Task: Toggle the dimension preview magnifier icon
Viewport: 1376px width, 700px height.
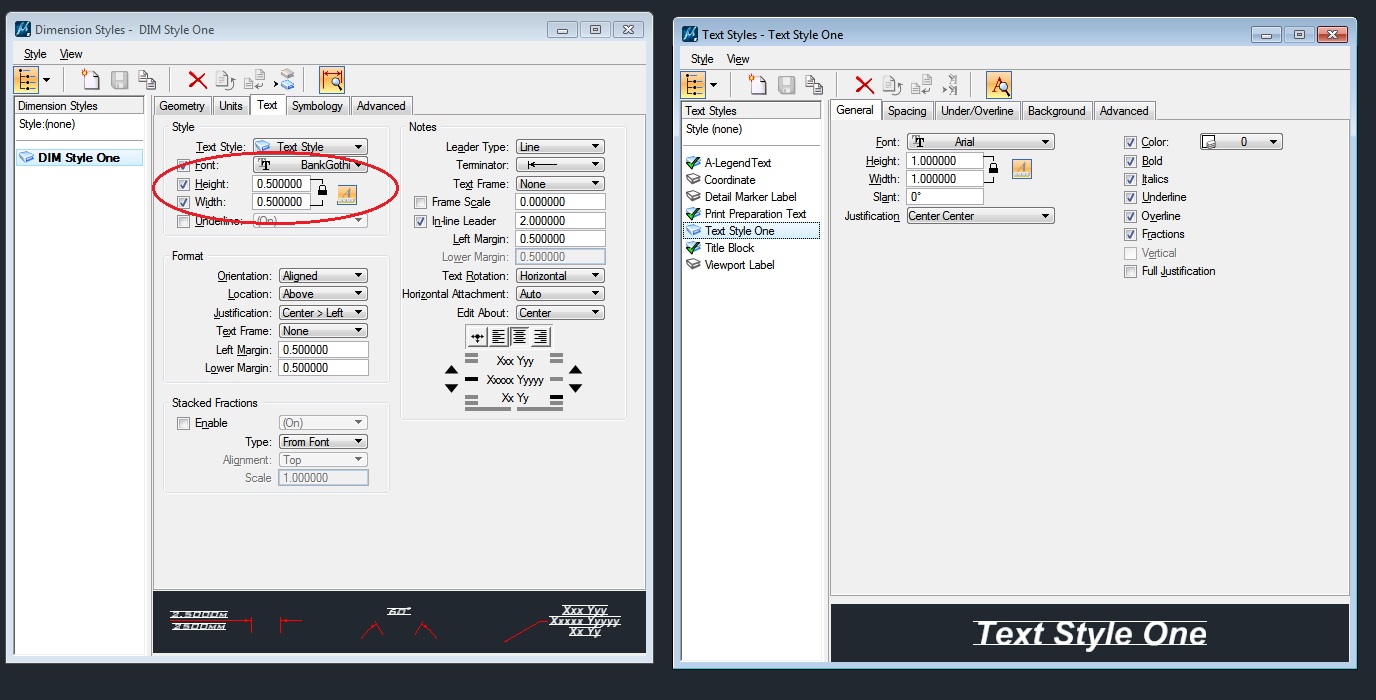Action: [331, 80]
